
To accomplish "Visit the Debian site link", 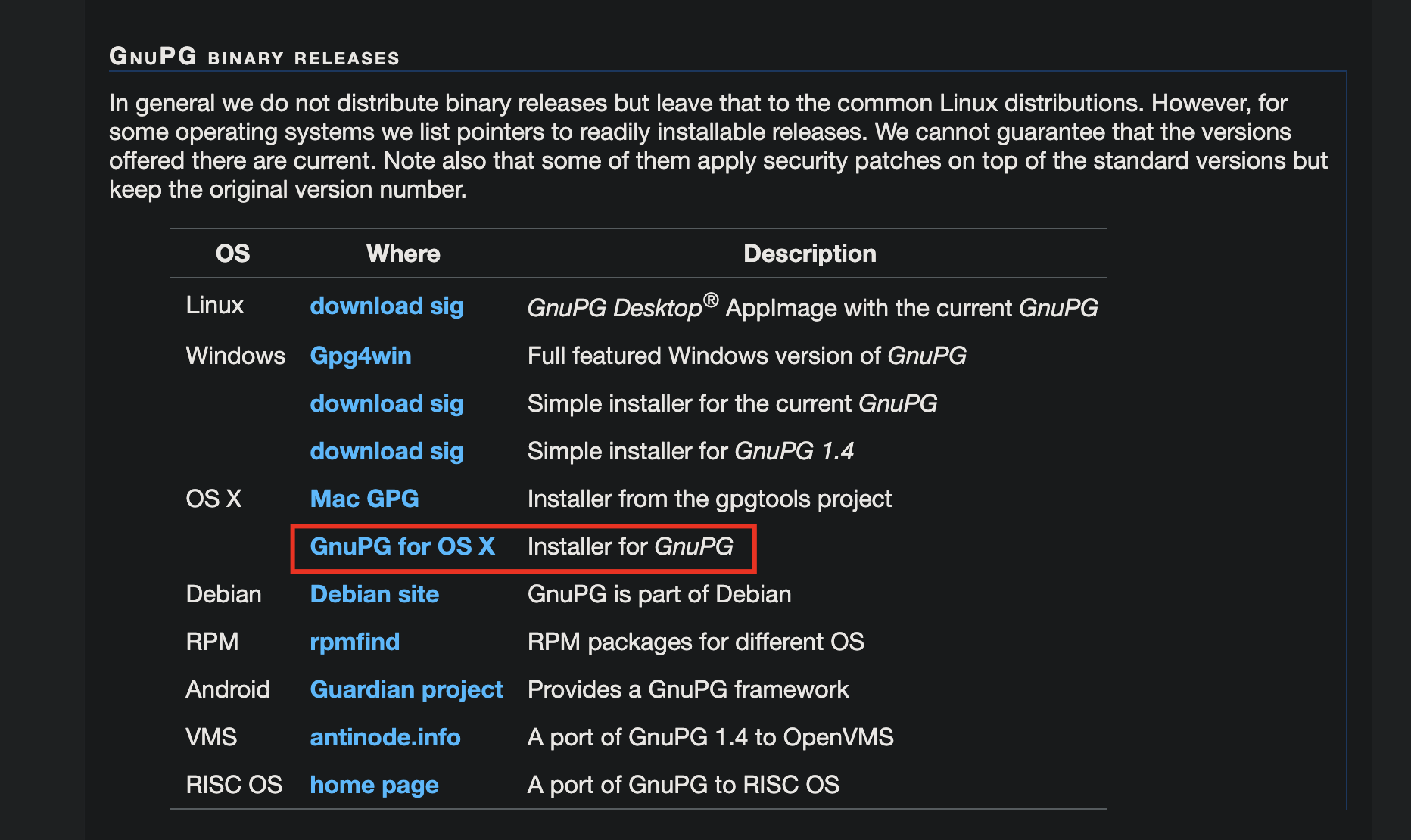I will (374, 595).
